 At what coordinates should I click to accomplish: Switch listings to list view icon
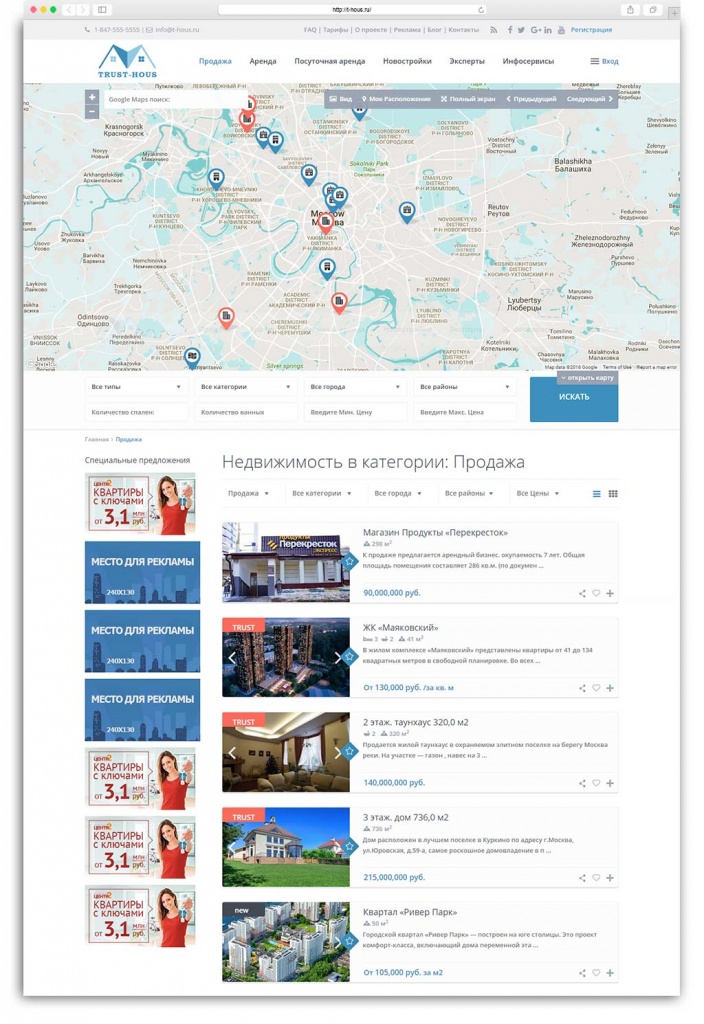coord(596,494)
